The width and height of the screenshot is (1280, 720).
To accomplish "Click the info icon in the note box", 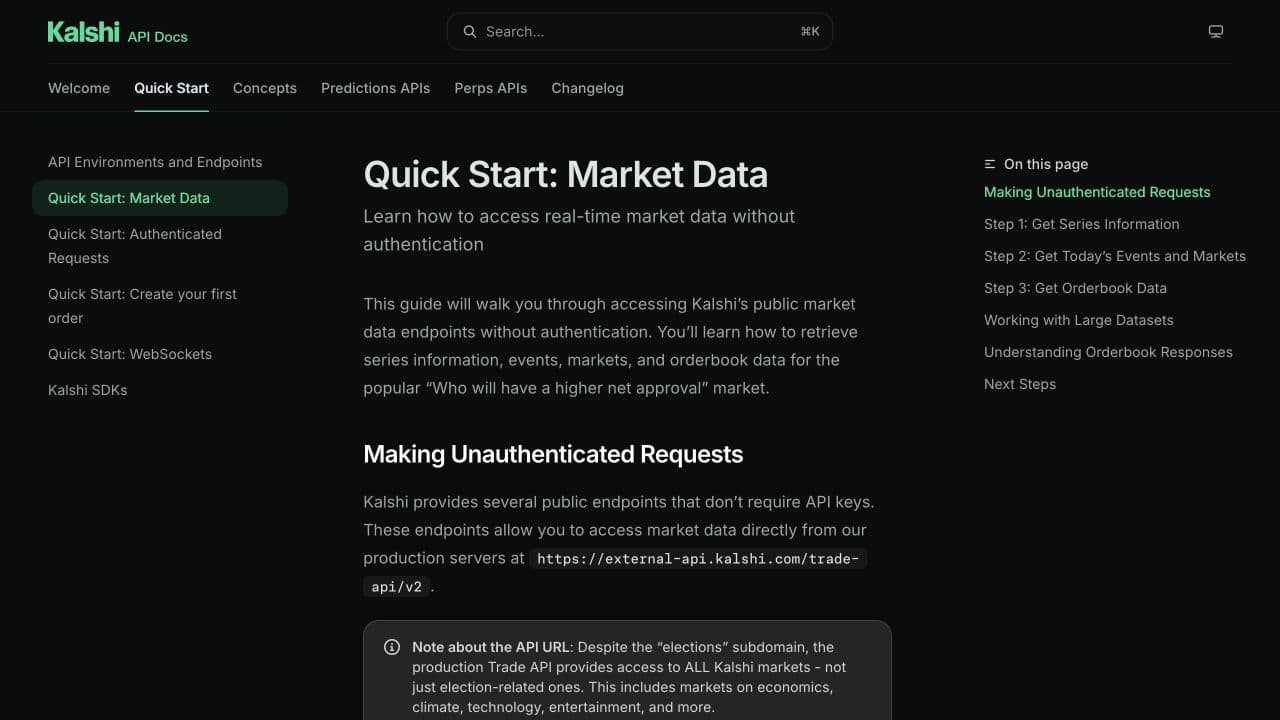I will (392, 647).
